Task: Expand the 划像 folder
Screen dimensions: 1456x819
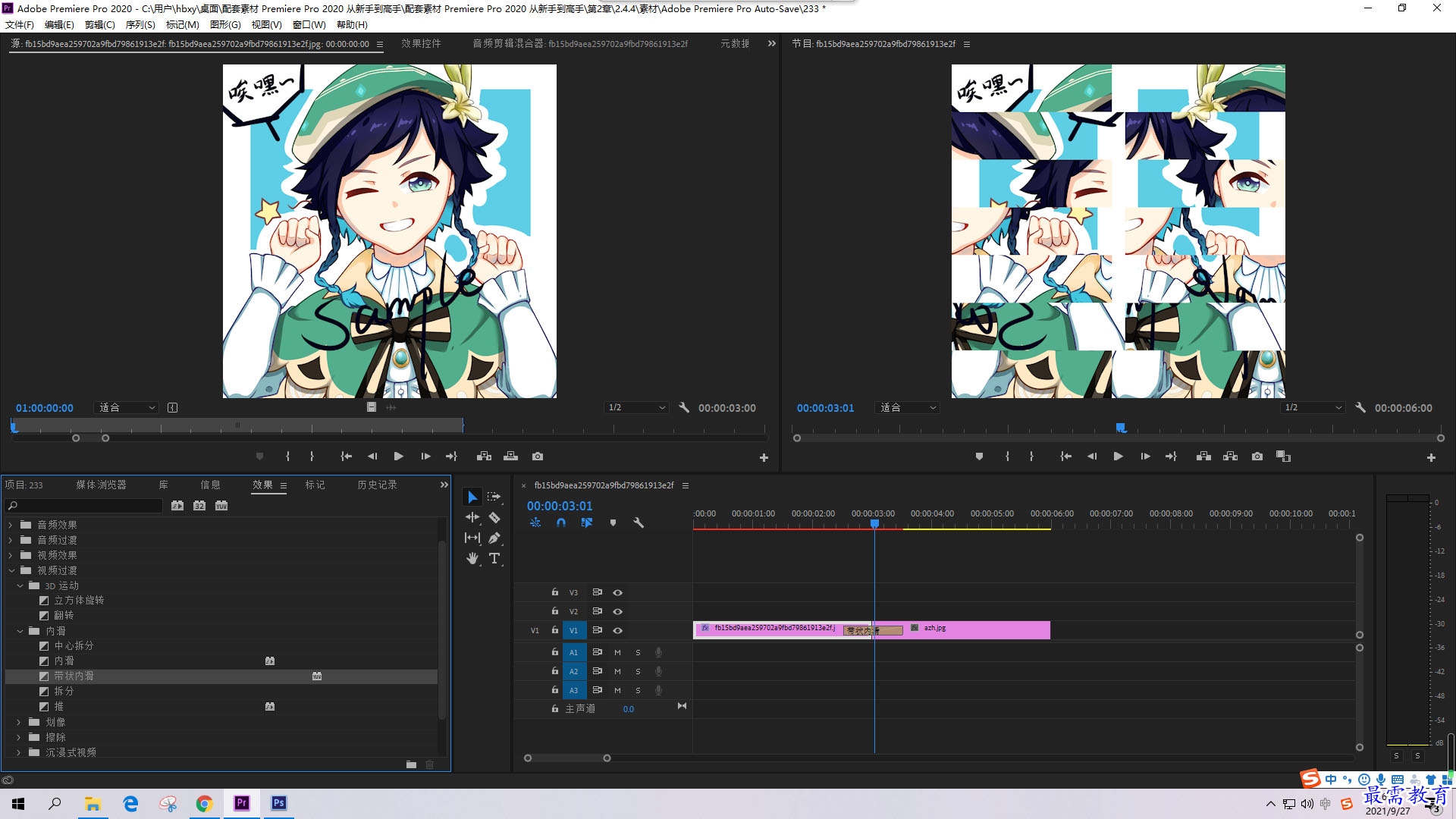Action: coord(19,722)
